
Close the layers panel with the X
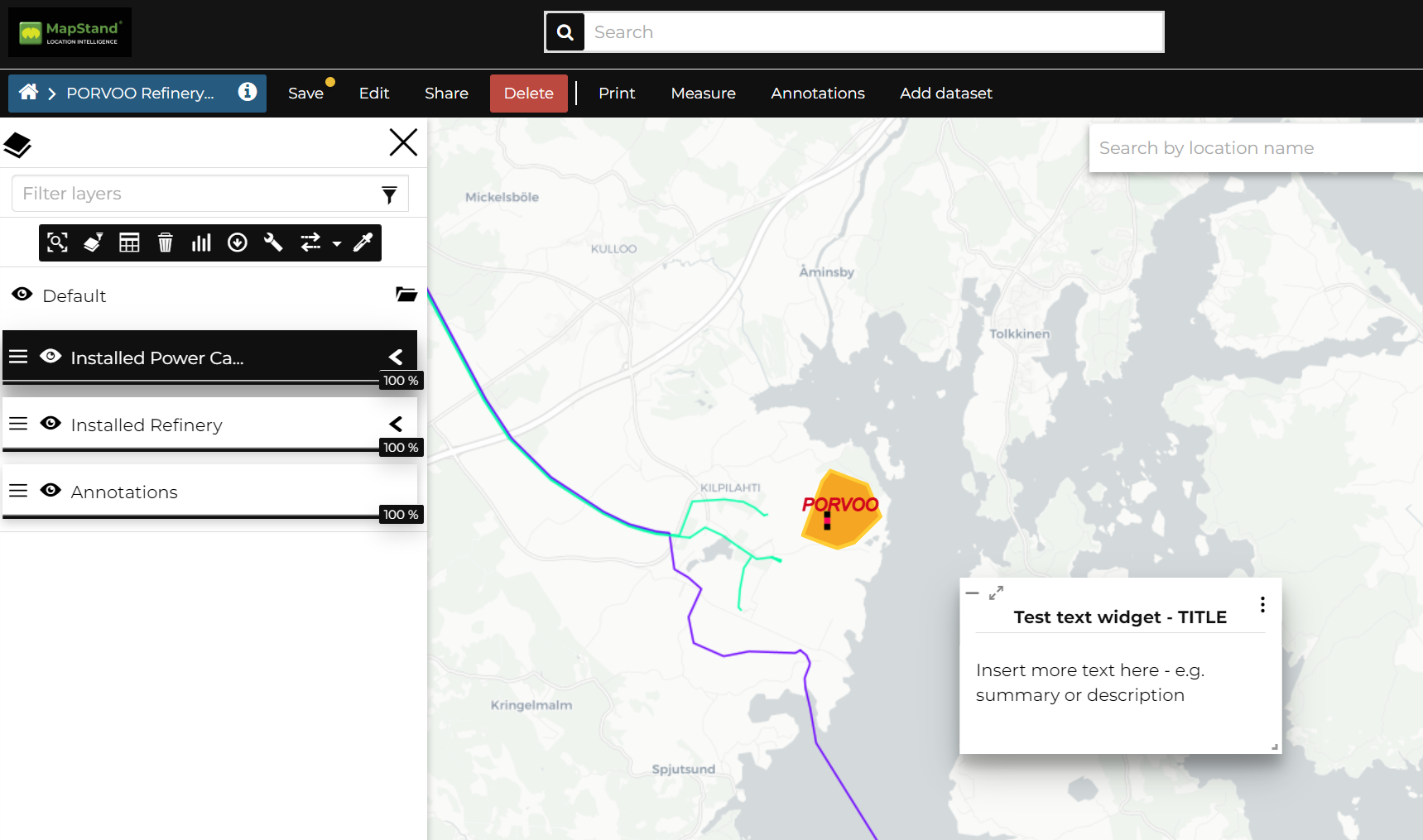(403, 142)
